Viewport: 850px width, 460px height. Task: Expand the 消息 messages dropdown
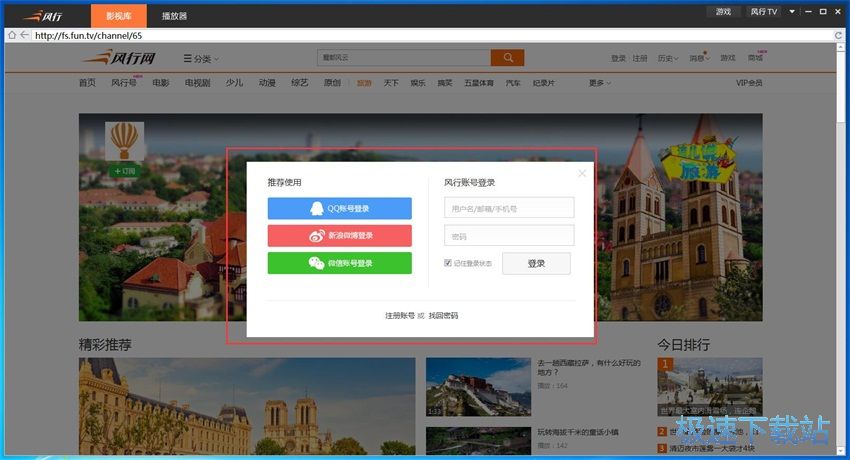pos(699,58)
